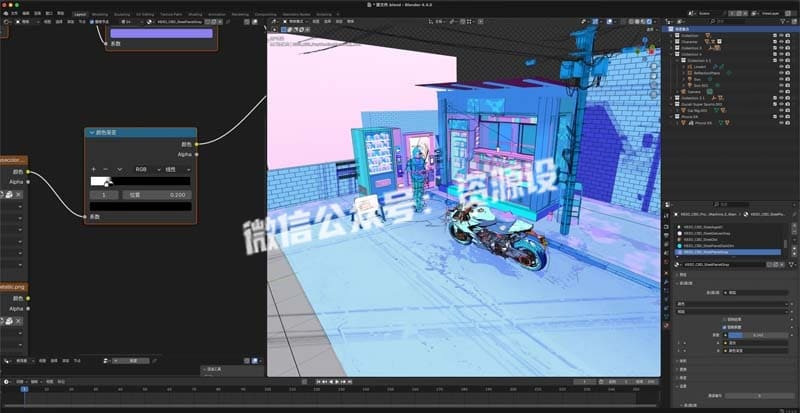Screen dimensions: 800x413
Task: Open the 线性 interpolation dropdown on color ramp
Action: [177, 169]
